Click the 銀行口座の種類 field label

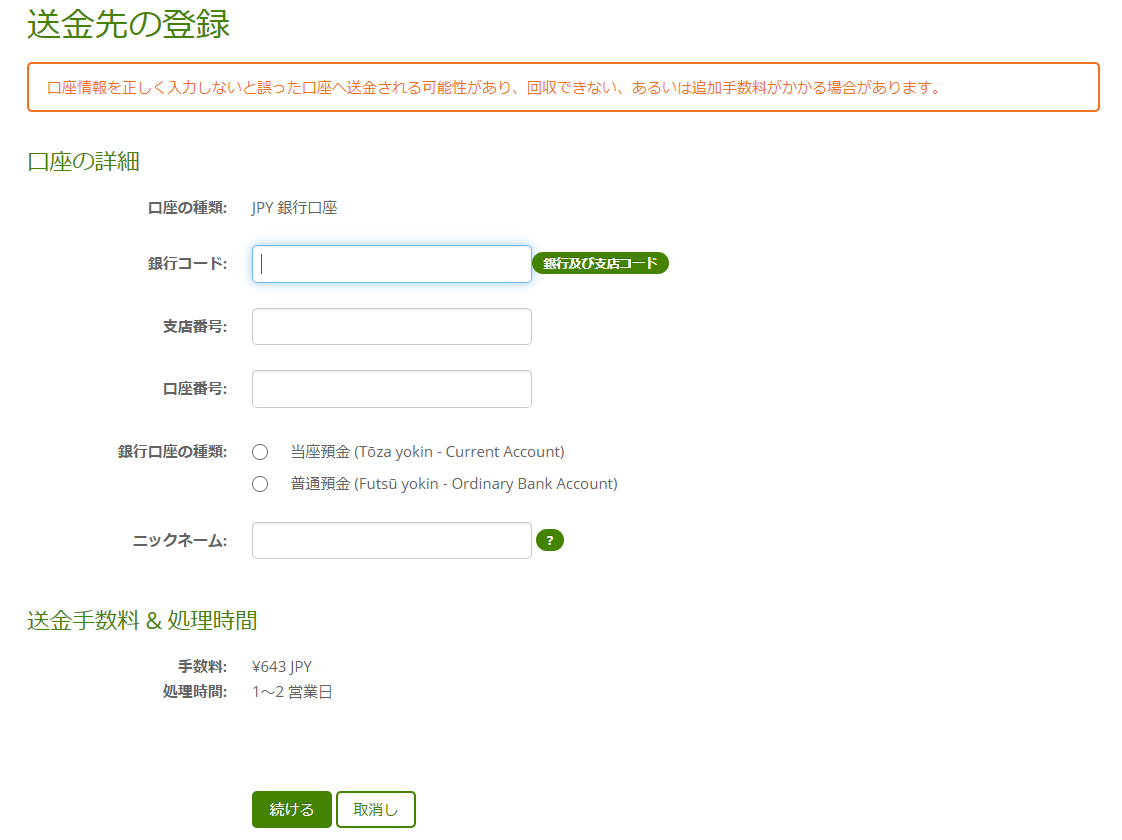tap(185, 451)
